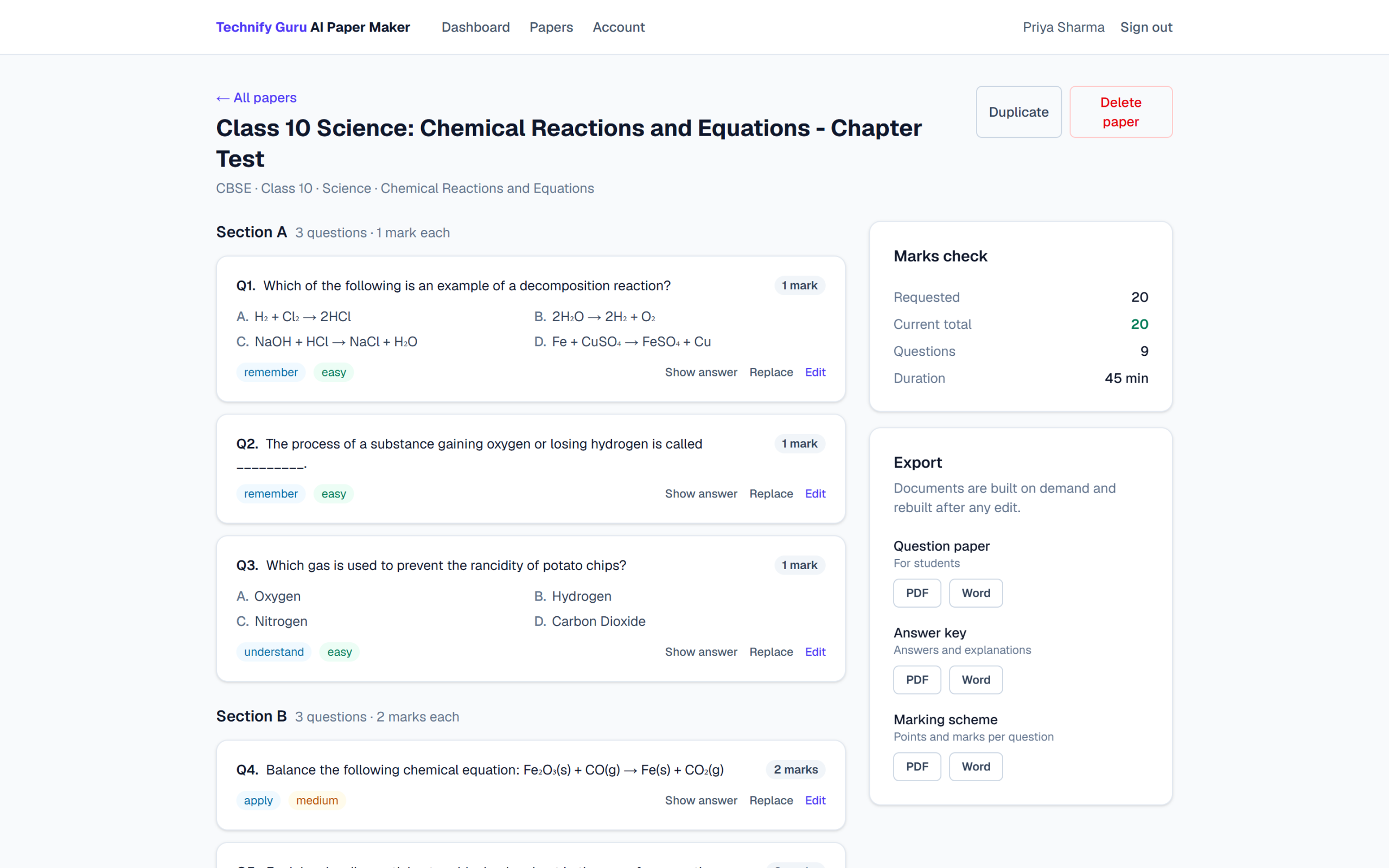Show answer for Q1
The height and width of the screenshot is (868, 1389).
(701, 372)
